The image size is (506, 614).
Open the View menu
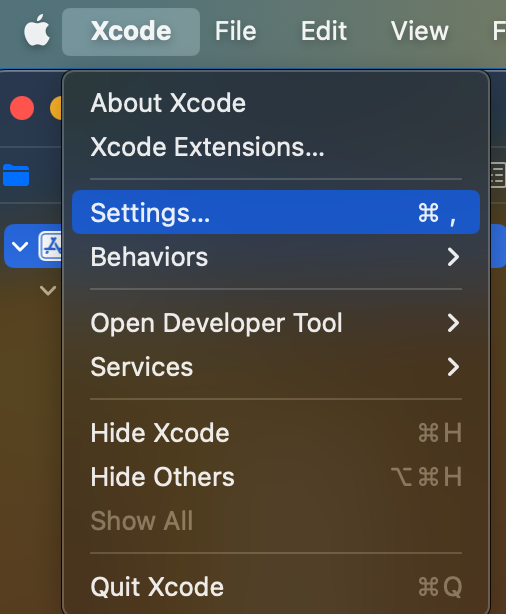click(x=419, y=31)
